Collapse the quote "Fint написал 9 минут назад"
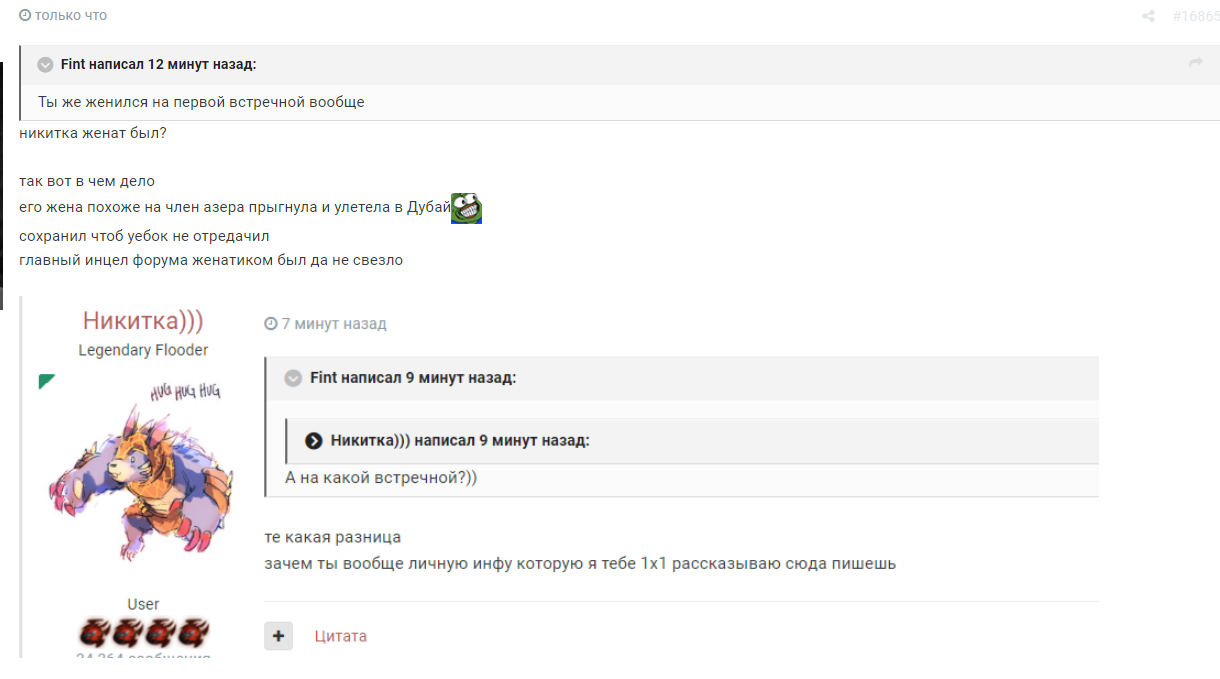Screen dimensions: 1220x679 click(293, 378)
